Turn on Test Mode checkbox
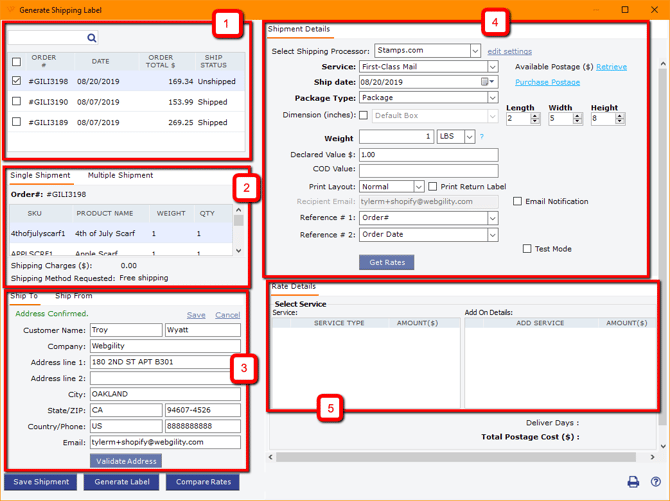The height and width of the screenshot is (501, 670). click(527, 248)
